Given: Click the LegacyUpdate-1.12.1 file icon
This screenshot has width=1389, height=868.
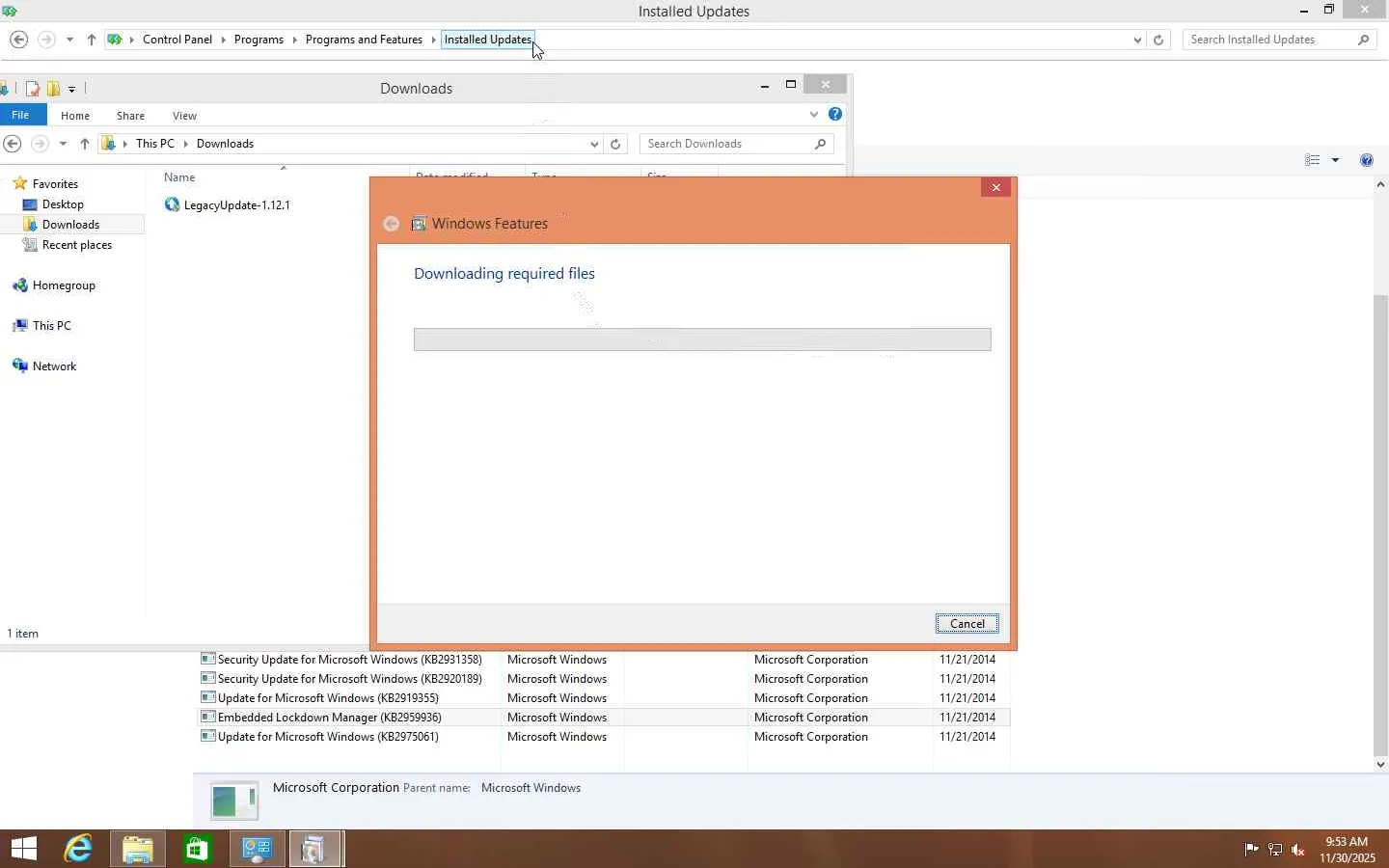Looking at the screenshot, I should coord(172,204).
